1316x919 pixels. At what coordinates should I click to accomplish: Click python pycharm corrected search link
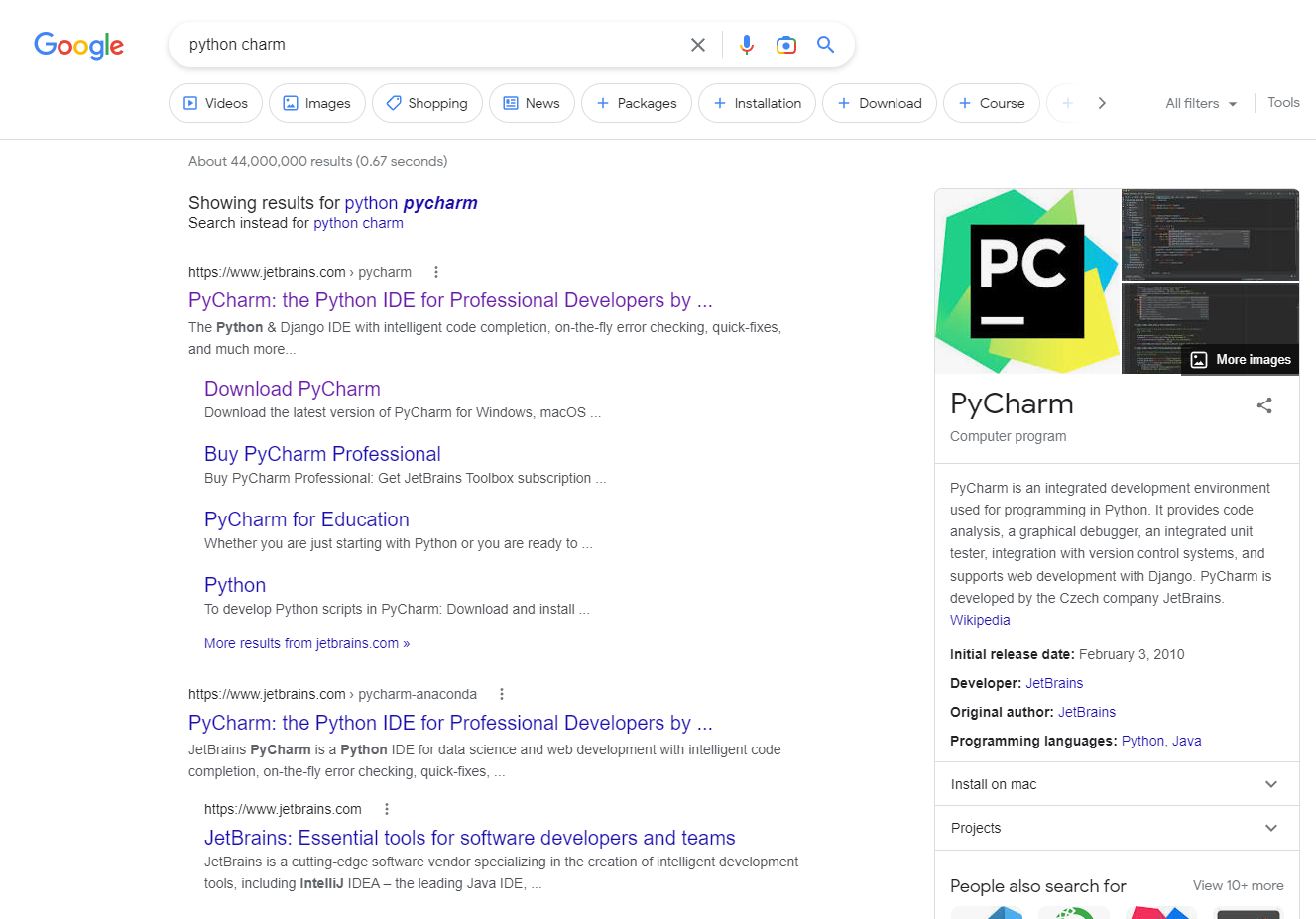pos(411,203)
